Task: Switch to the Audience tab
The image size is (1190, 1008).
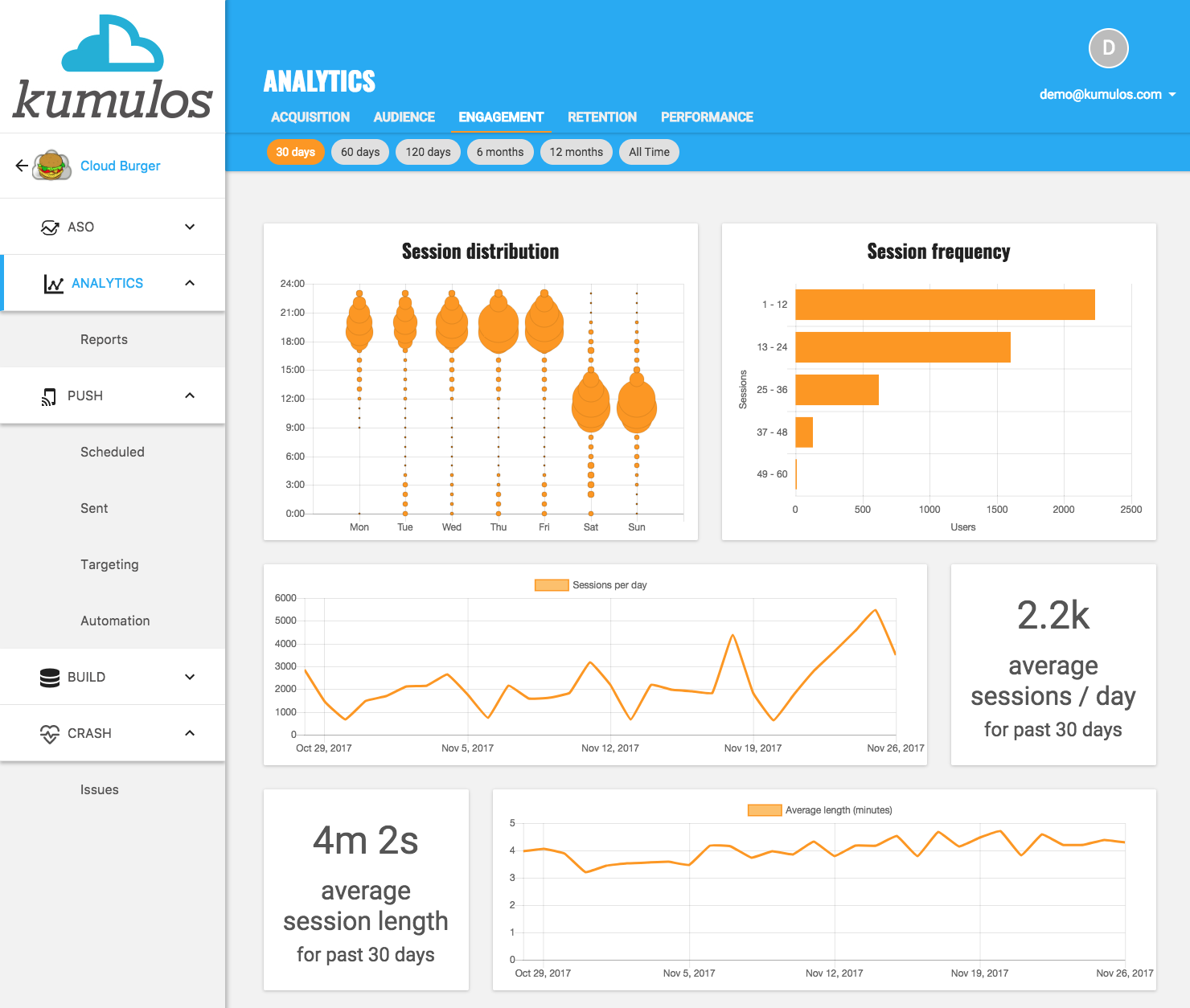Action: click(x=404, y=117)
